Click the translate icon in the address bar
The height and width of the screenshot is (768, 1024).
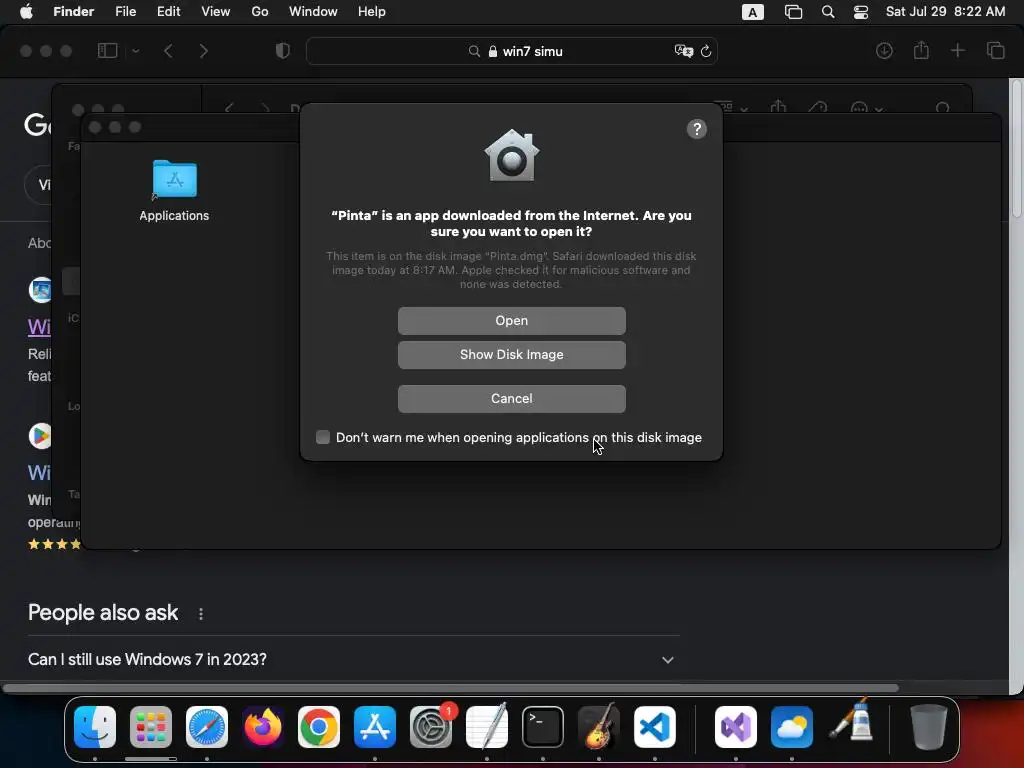coord(683,51)
